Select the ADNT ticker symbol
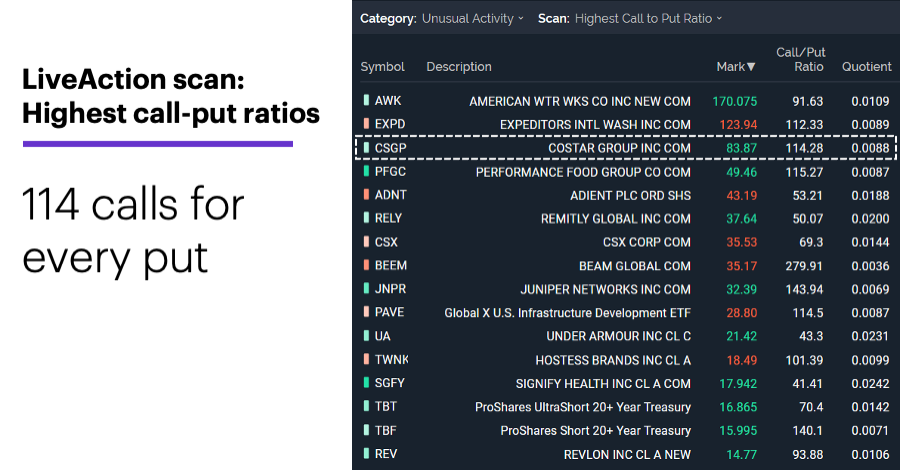 pyautogui.click(x=390, y=195)
